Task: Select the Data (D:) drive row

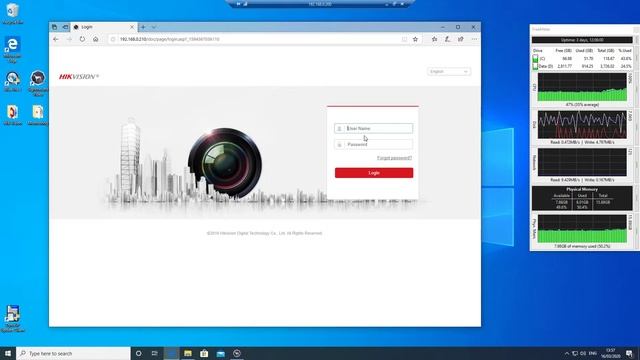Action: [x=582, y=66]
